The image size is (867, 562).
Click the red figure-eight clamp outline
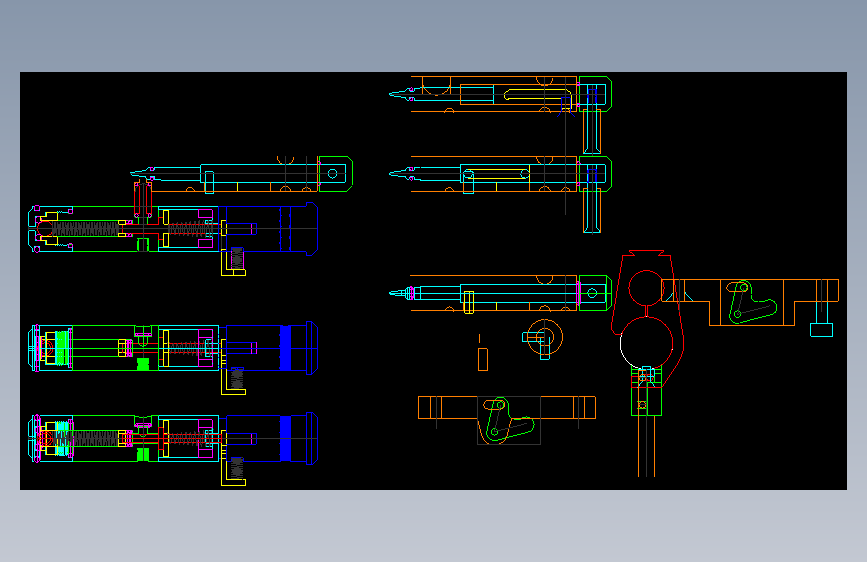[x=647, y=318]
